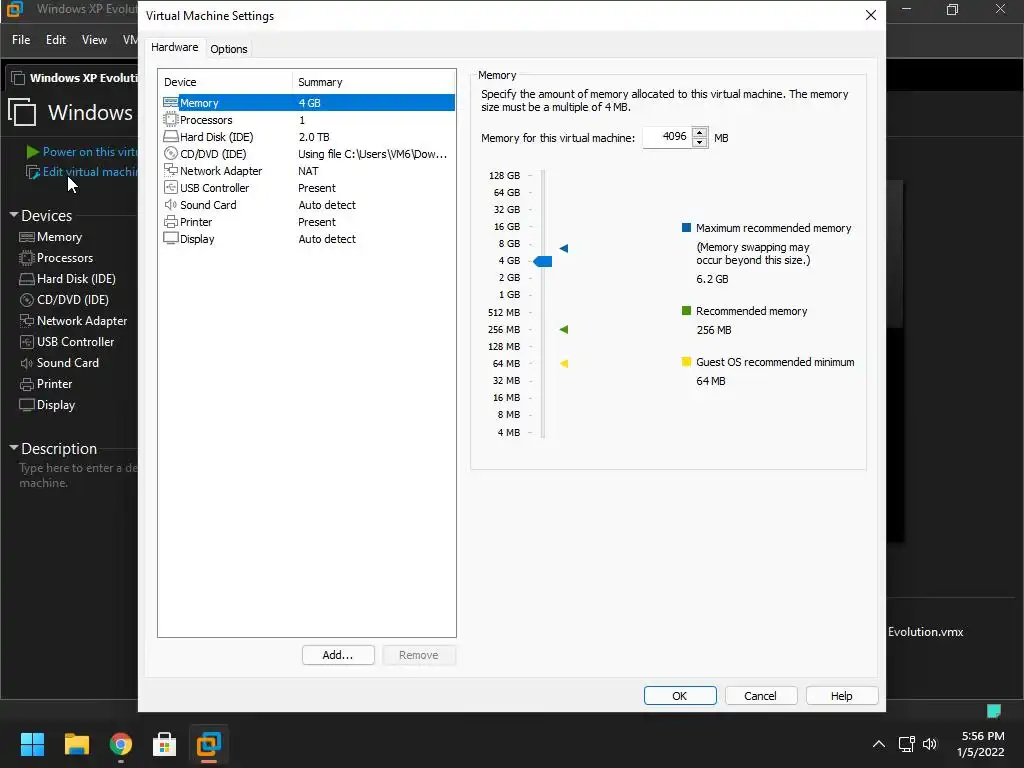Viewport: 1024px width, 768px height.
Task: Select the Hard Disk (IDE) icon in the device list
Action: point(170,136)
